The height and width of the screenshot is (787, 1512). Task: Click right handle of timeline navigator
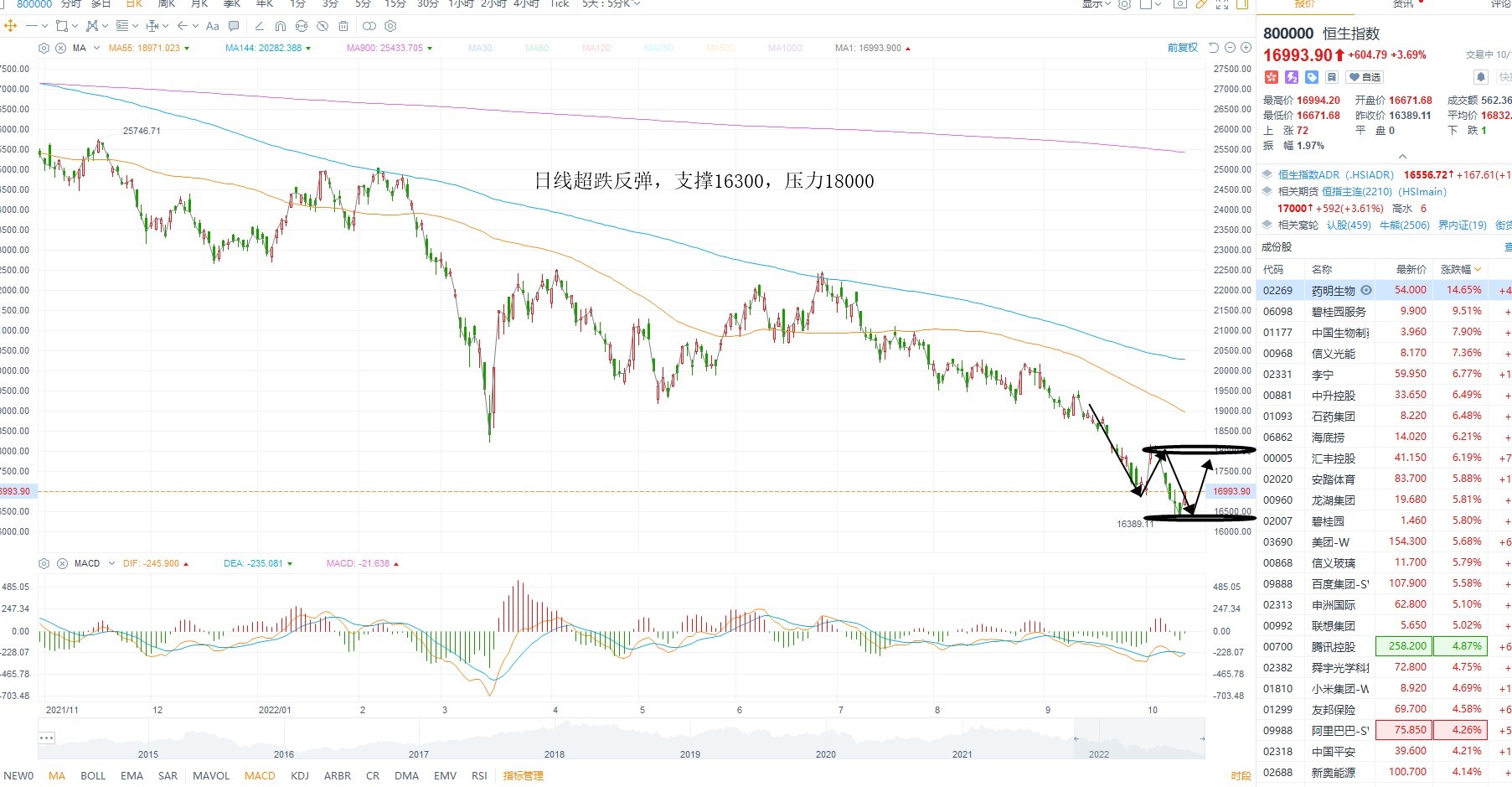(x=1201, y=738)
